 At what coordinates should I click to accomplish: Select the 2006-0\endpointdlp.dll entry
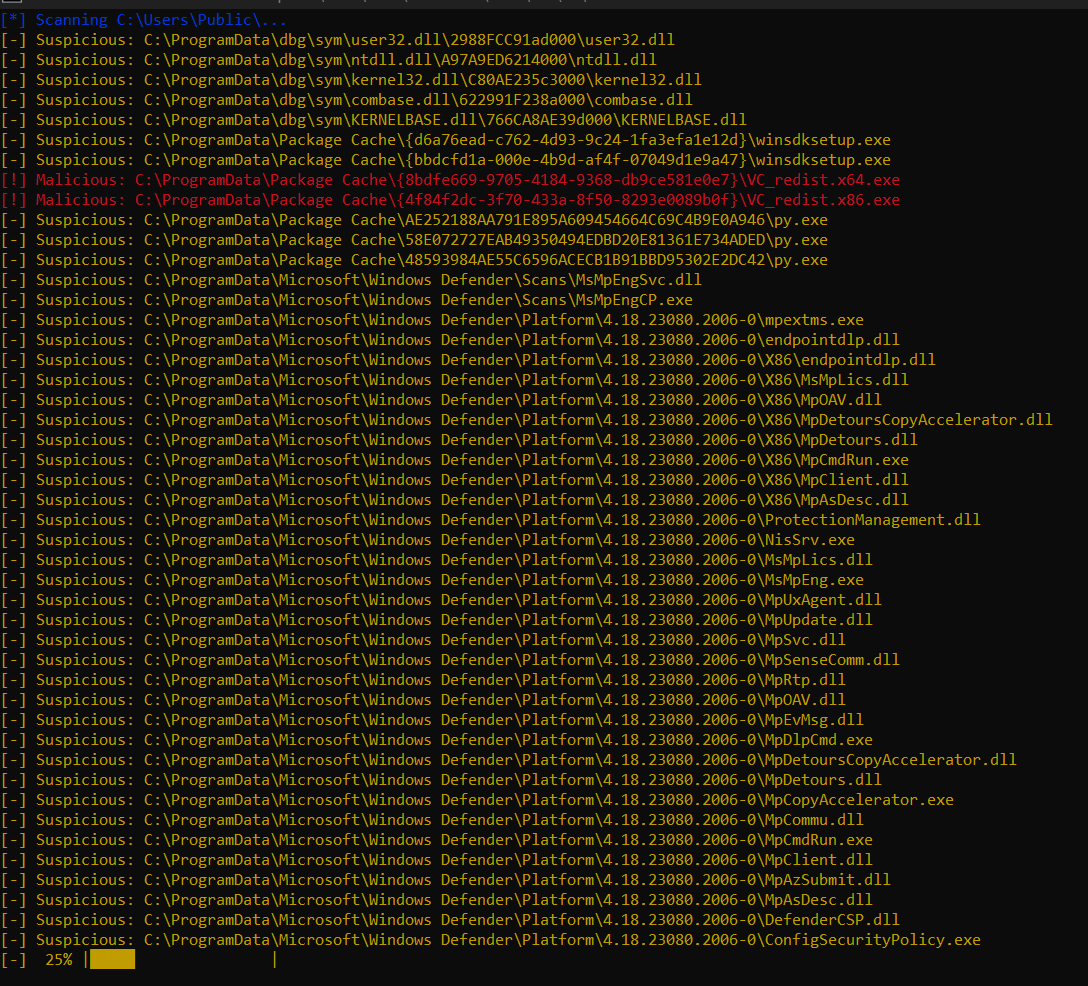pyautogui.click(x=450, y=340)
